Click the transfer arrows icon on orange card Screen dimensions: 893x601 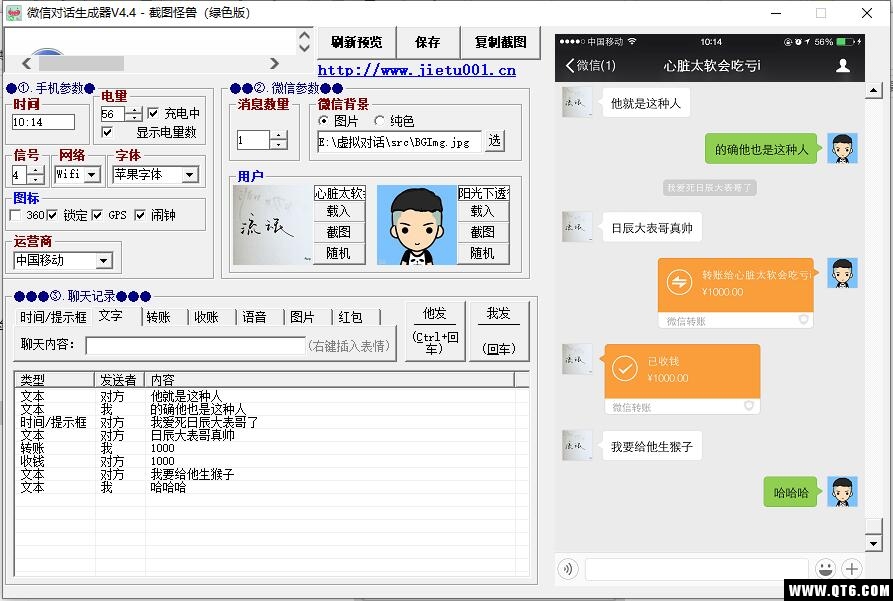pos(679,282)
